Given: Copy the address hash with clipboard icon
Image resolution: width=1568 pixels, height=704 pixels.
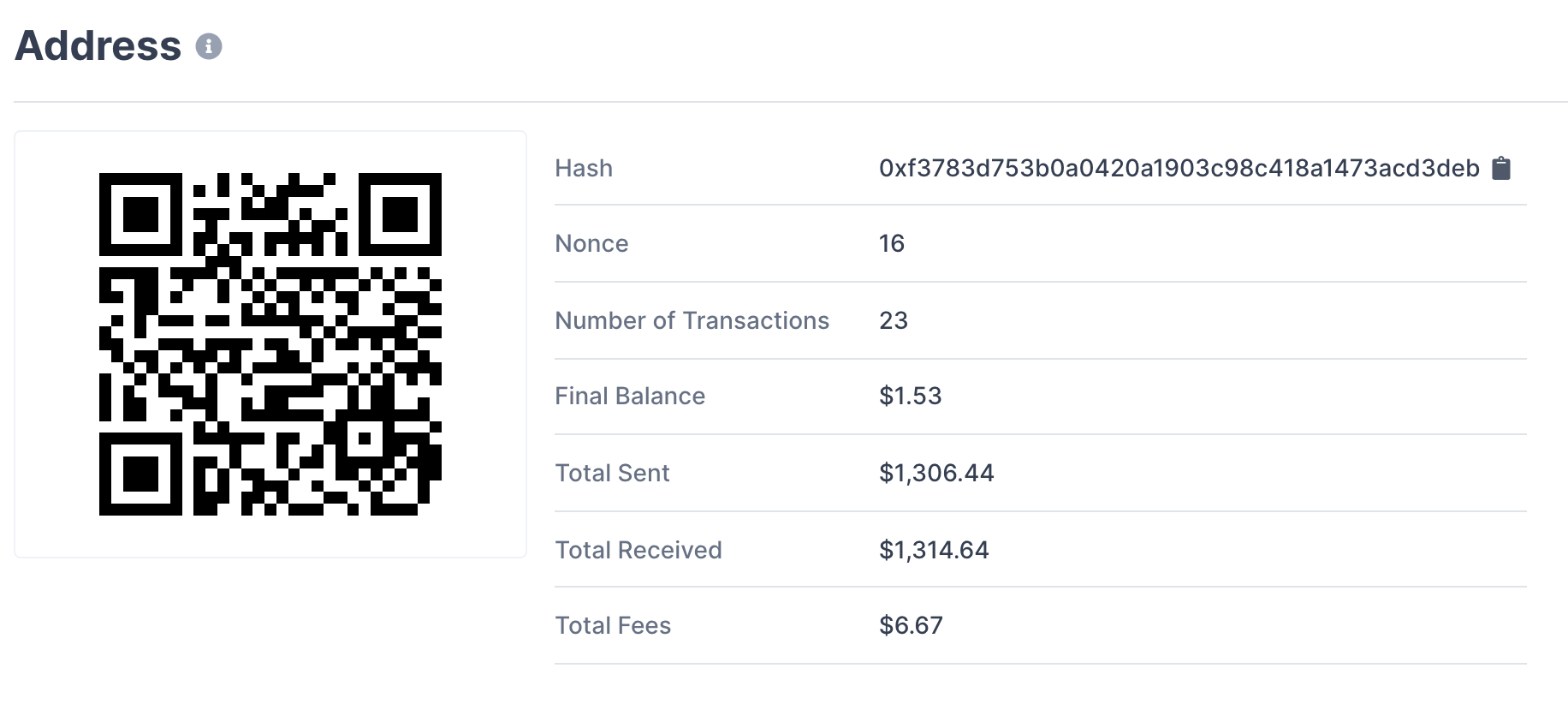Looking at the screenshot, I should tap(1501, 169).
